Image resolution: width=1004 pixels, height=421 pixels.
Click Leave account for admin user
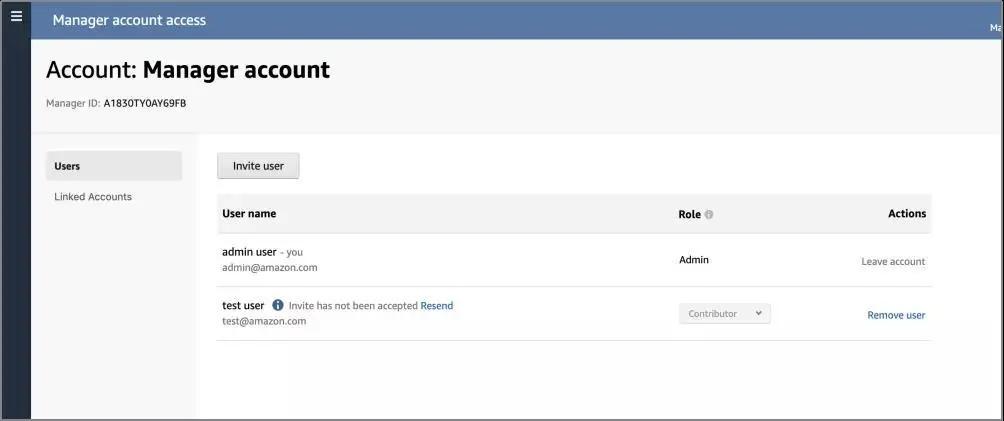[893, 261]
